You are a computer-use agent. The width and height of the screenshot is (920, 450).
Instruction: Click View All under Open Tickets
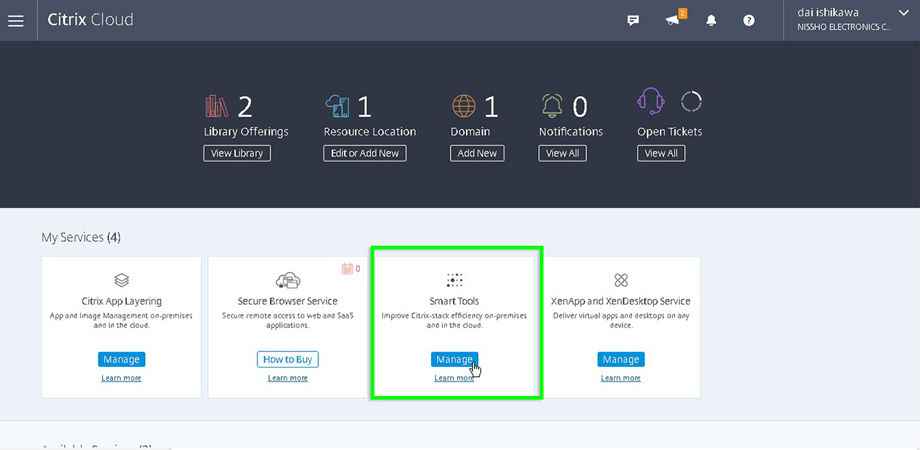pyautogui.click(x=661, y=153)
